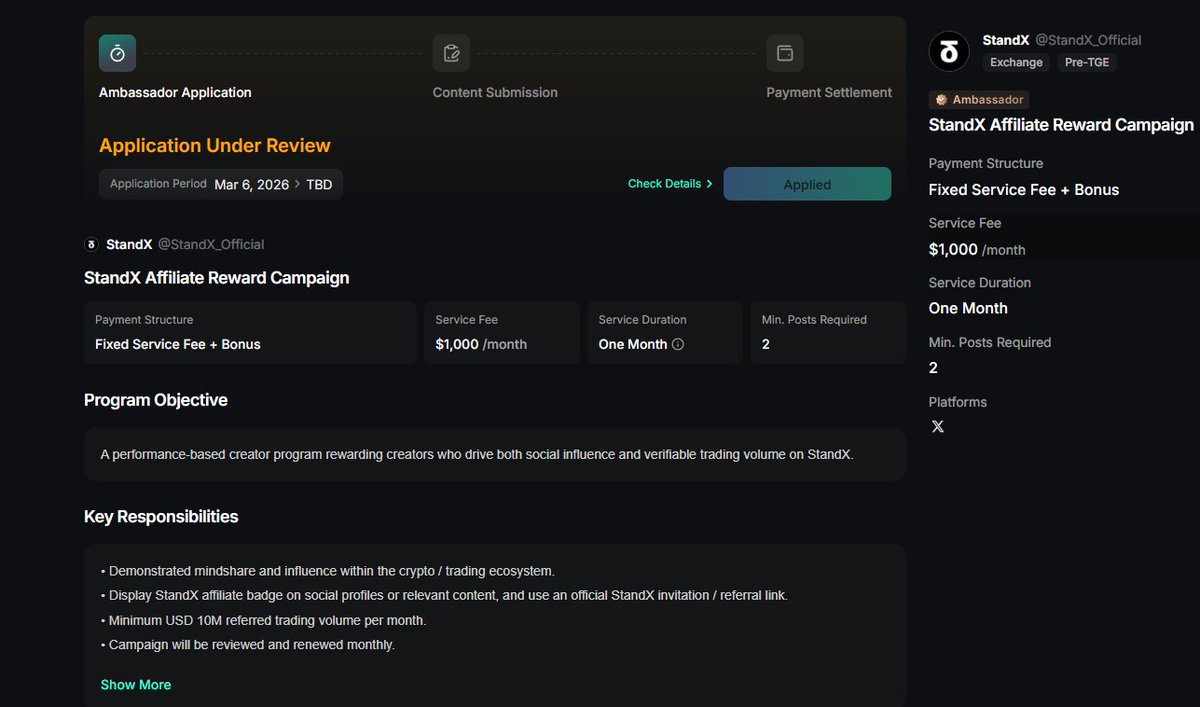The width and height of the screenshot is (1200, 707).
Task: Click the small StandX logo beside campaign name
Action: click(92, 244)
